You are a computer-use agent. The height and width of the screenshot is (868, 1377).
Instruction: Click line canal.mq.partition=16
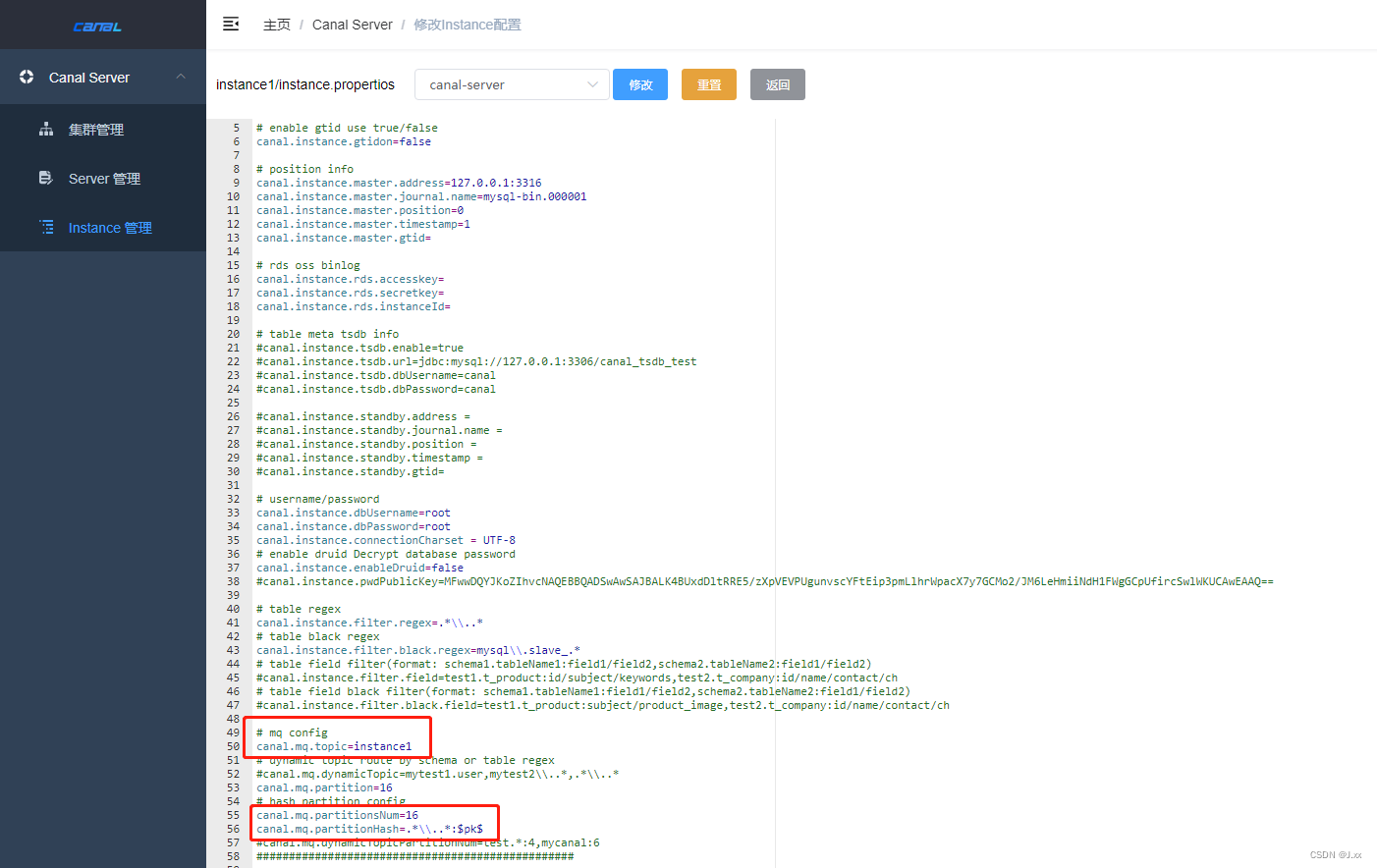[324, 787]
